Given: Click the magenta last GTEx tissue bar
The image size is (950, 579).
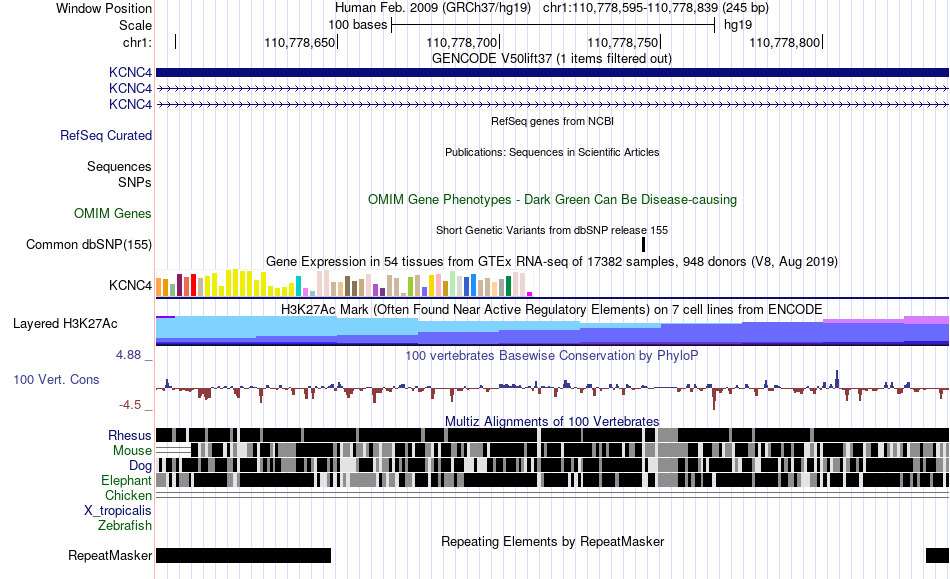Looking at the screenshot, I should (x=530, y=294).
